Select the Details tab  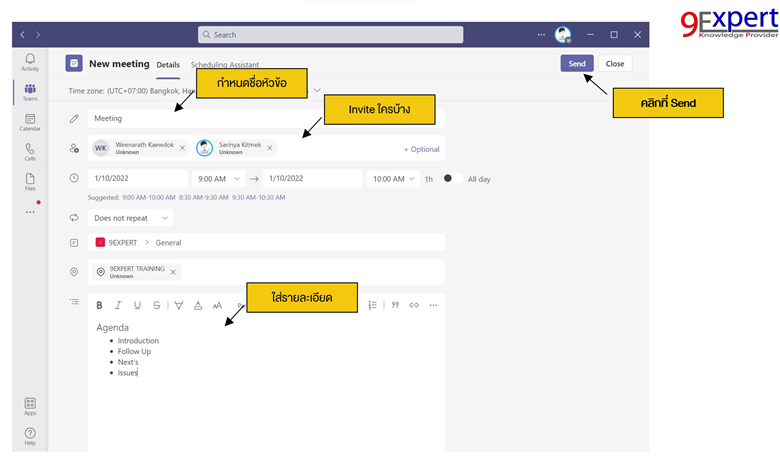point(168,65)
